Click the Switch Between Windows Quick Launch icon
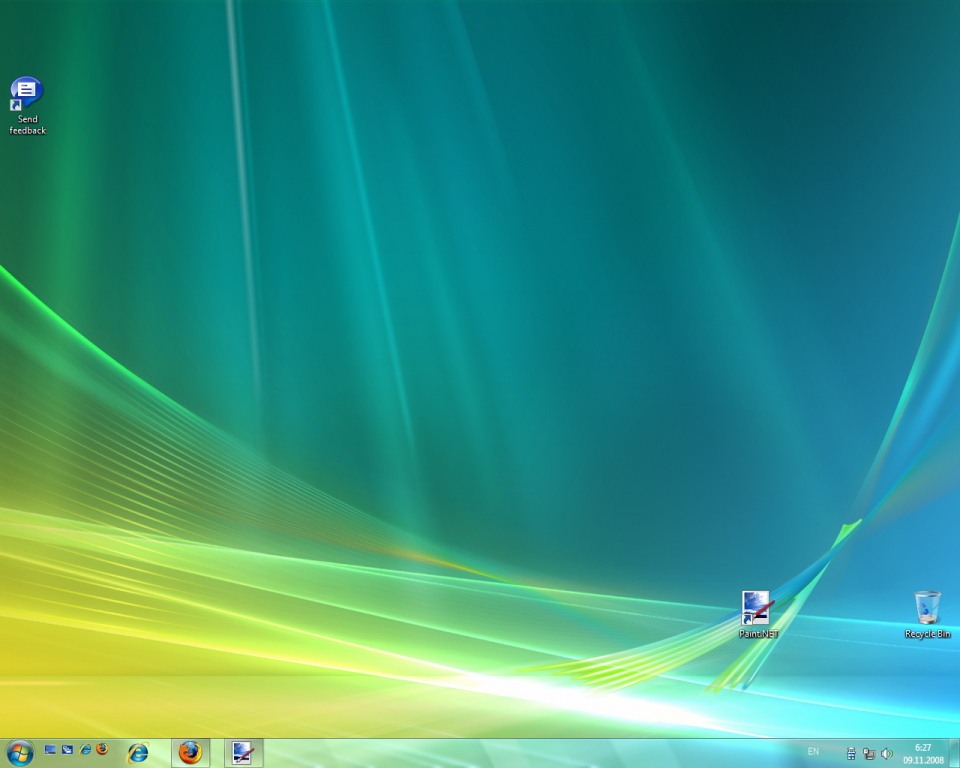This screenshot has width=960, height=768. [x=67, y=750]
